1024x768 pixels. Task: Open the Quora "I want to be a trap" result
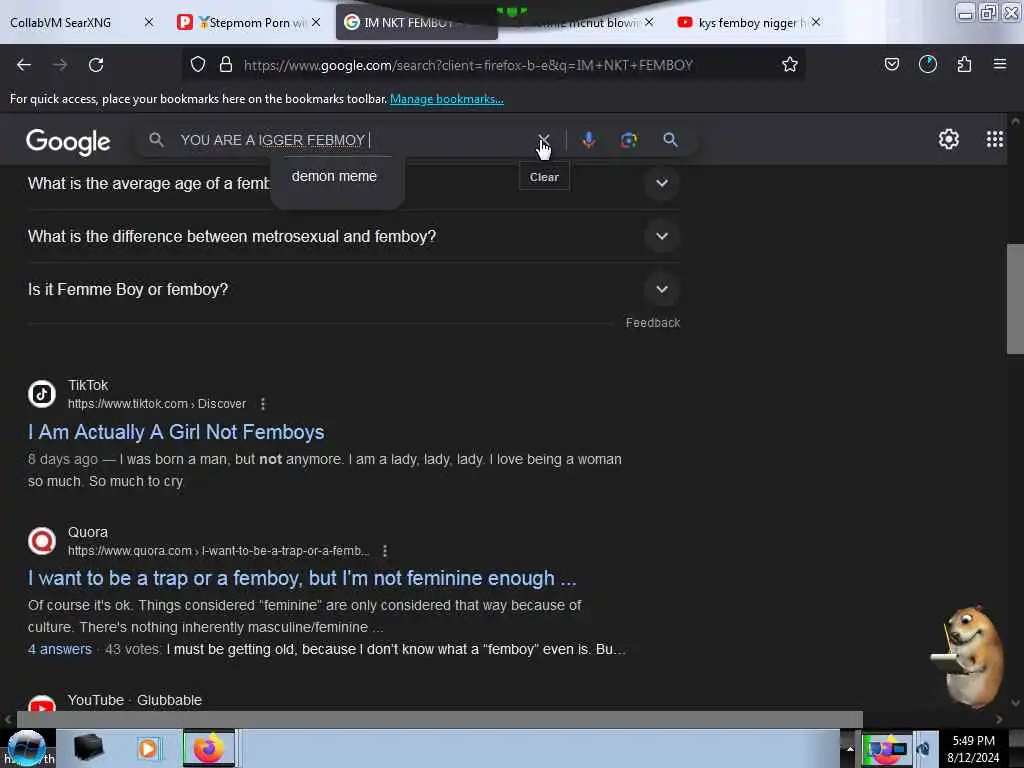[x=302, y=579]
